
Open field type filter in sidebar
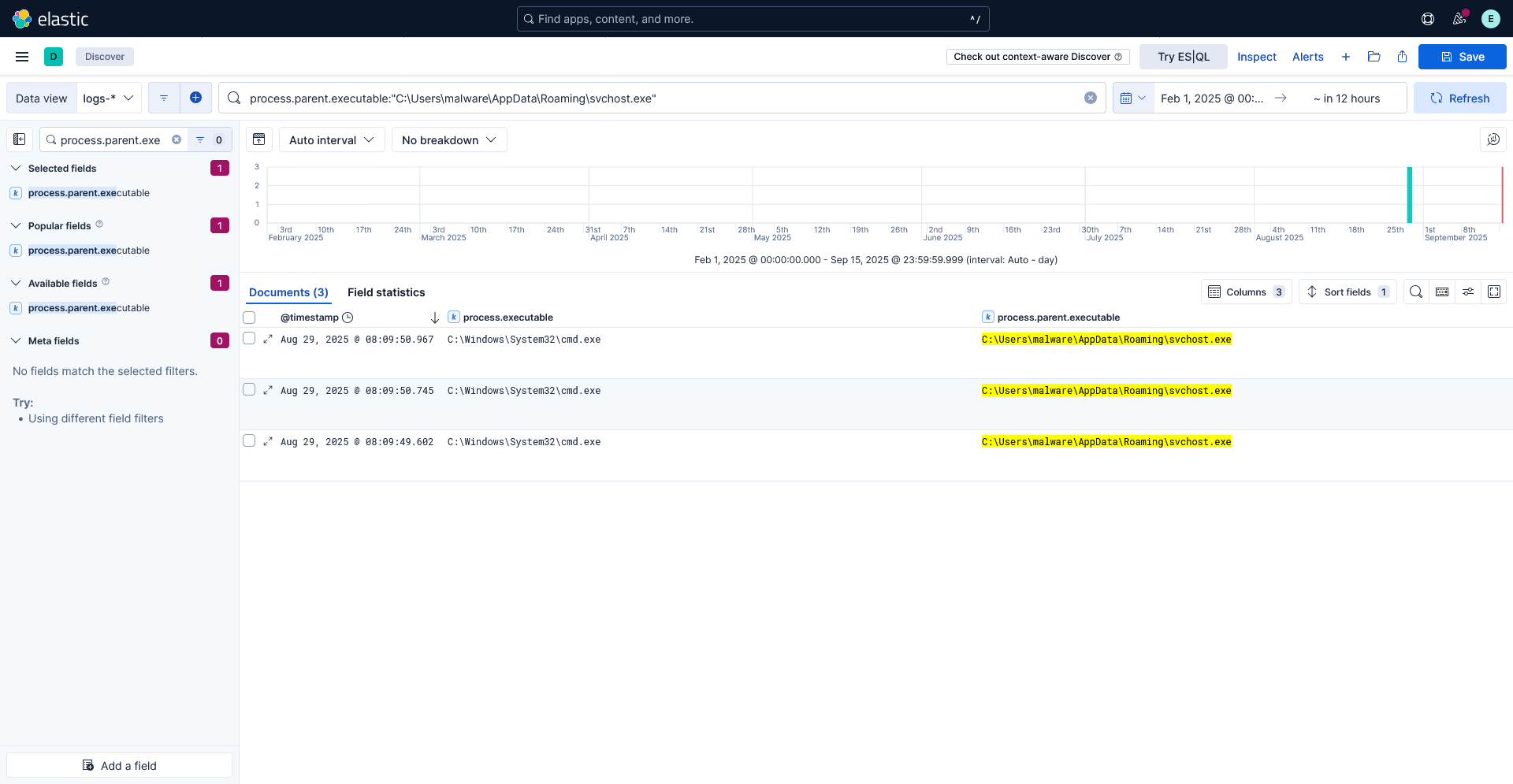(x=210, y=139)
